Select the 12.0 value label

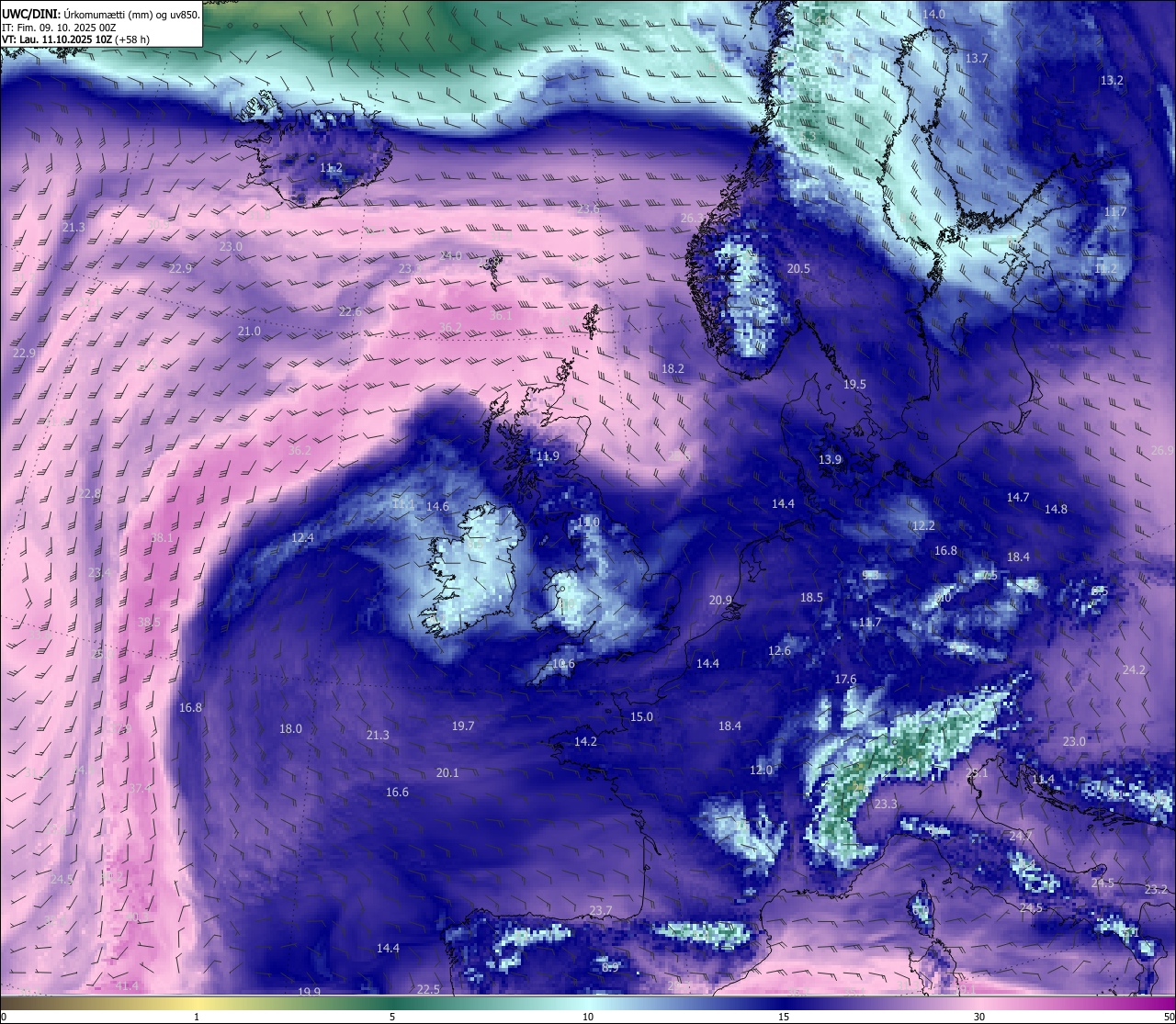point(762,770)
